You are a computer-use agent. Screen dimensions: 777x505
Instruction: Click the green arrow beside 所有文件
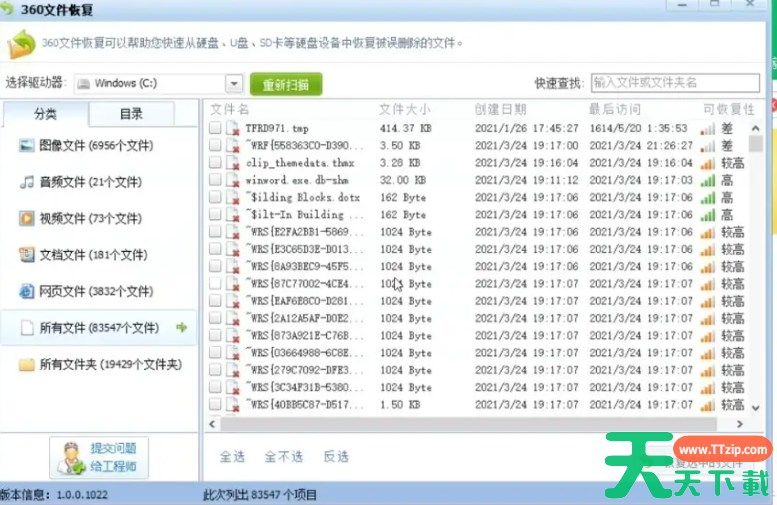[181, 327]
